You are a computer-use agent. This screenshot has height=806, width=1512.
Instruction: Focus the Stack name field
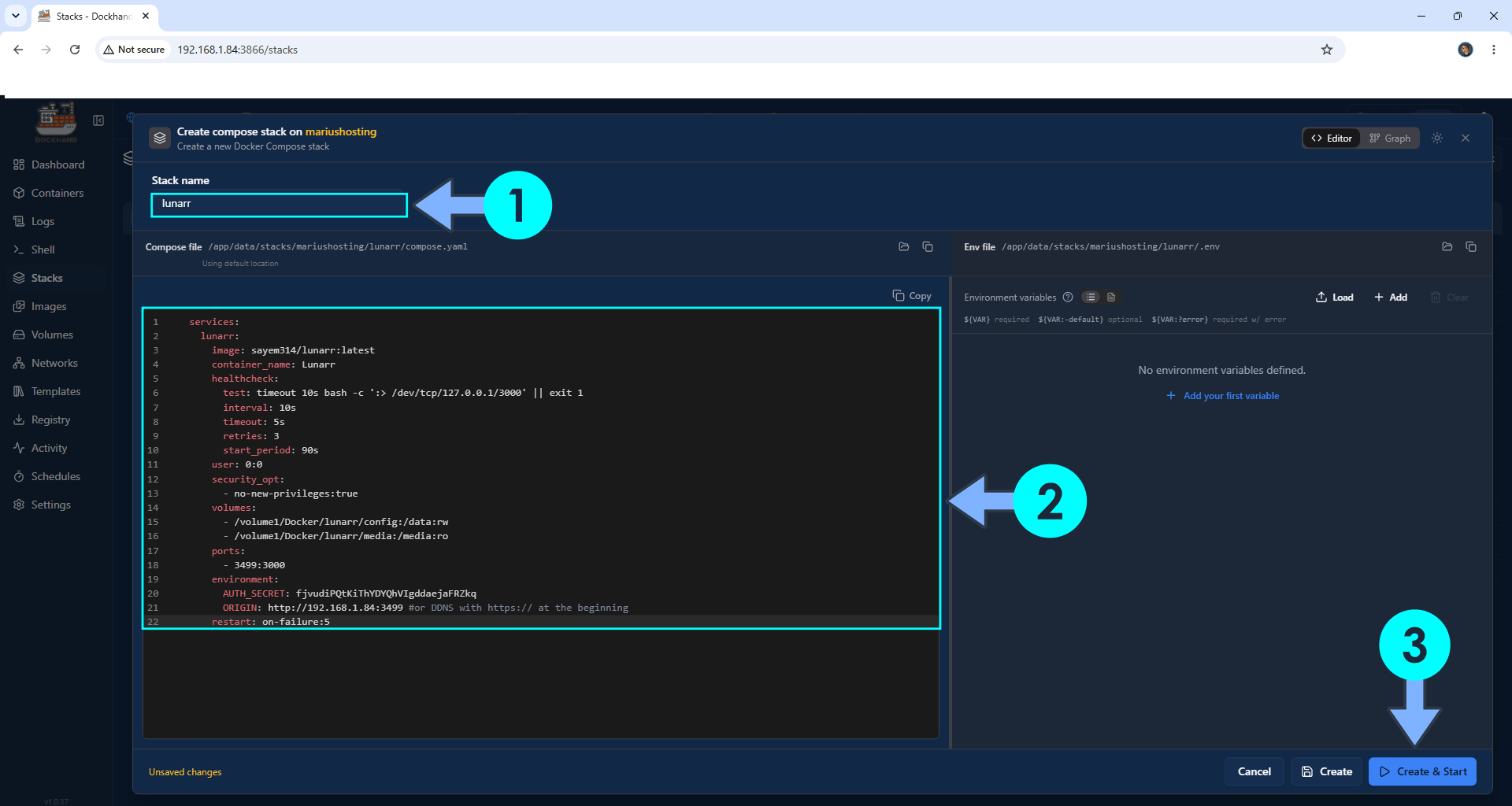[279, 205]
